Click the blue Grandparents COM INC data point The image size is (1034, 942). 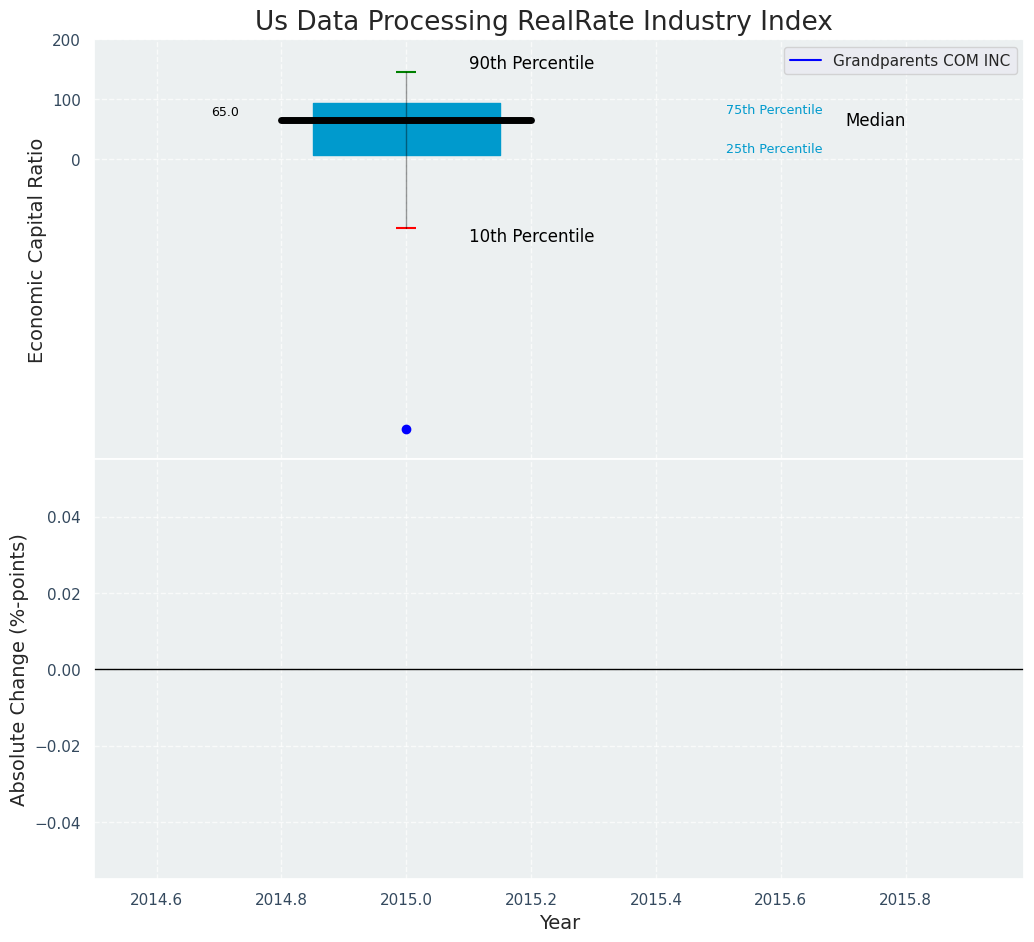[x=406, y=429]
